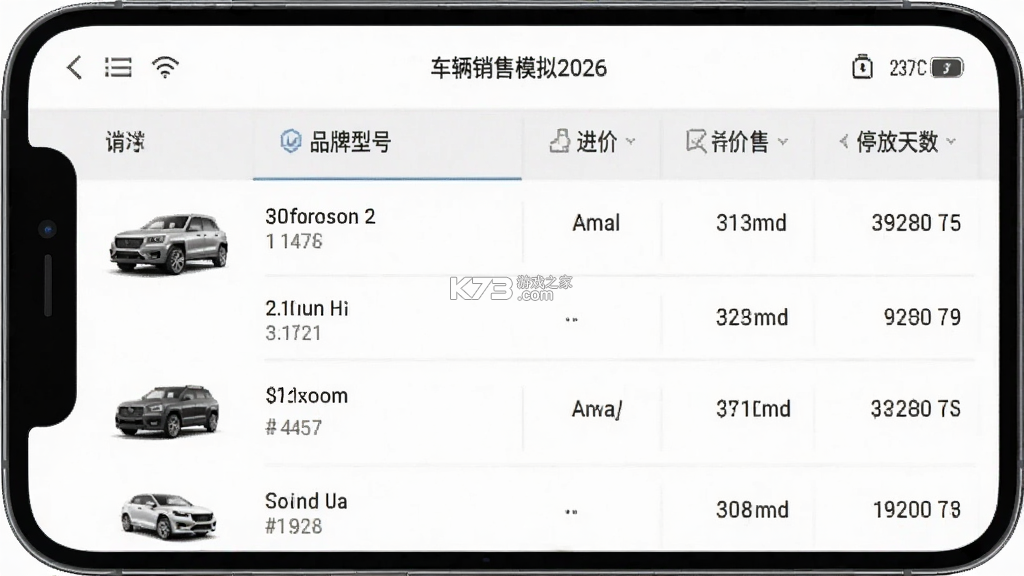
Task: Tap the code #1928 under Soind Ua
Action: coord(293,526)
